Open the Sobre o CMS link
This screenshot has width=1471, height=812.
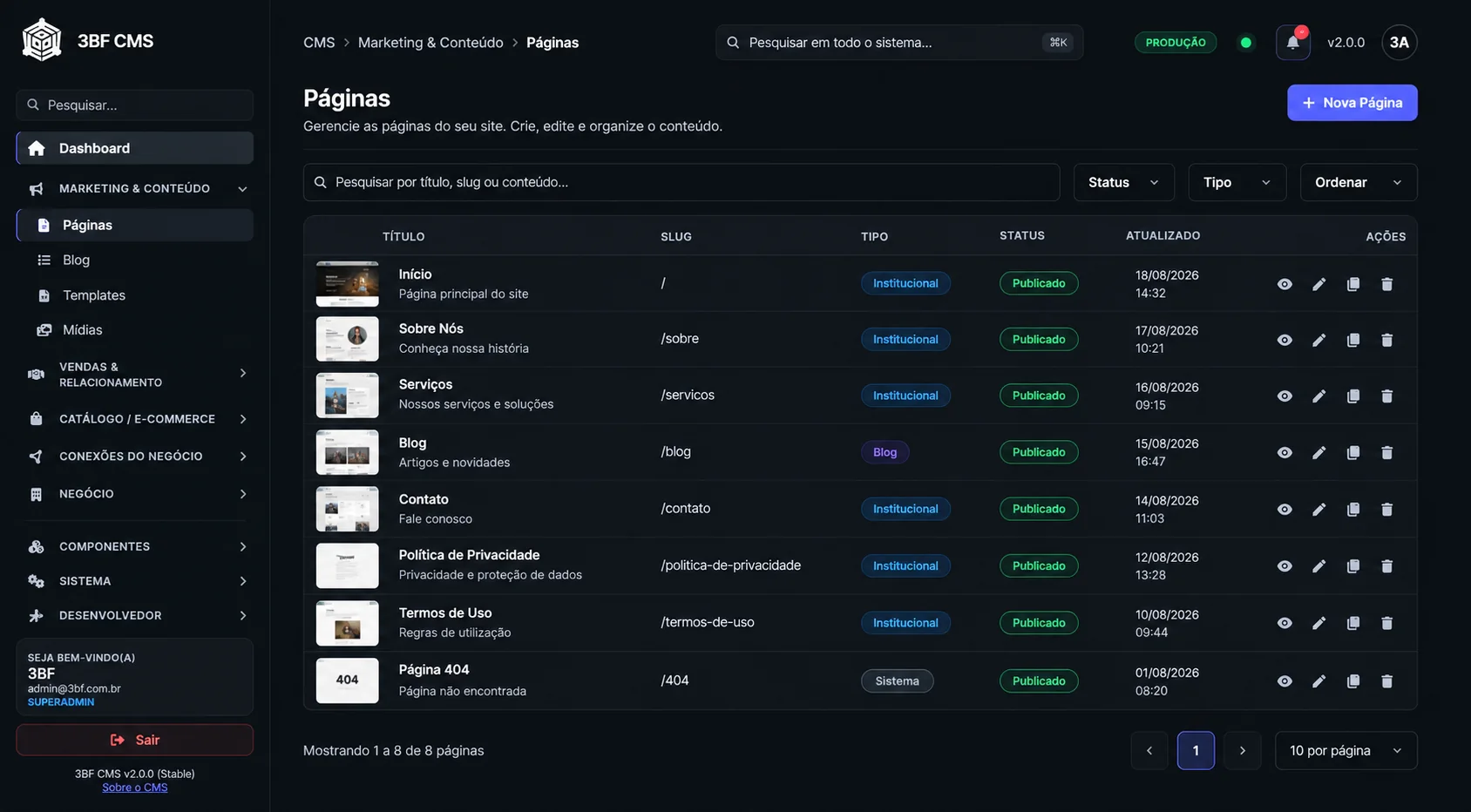point(135,788)
